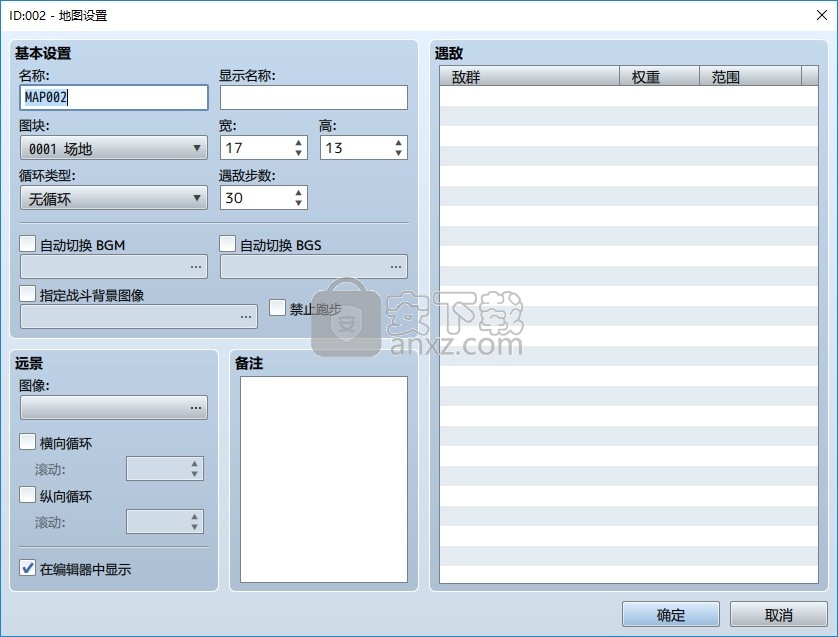Open the BGS file picker ellipsis button
The height and width of the screenshot is (637, 838).
pyautogui.click(x=395, y=267)
